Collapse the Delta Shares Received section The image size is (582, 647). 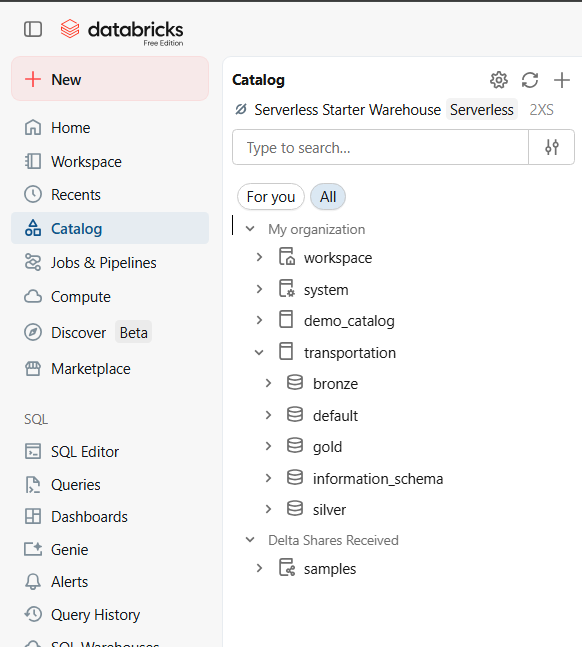click(x=250, y=540)
